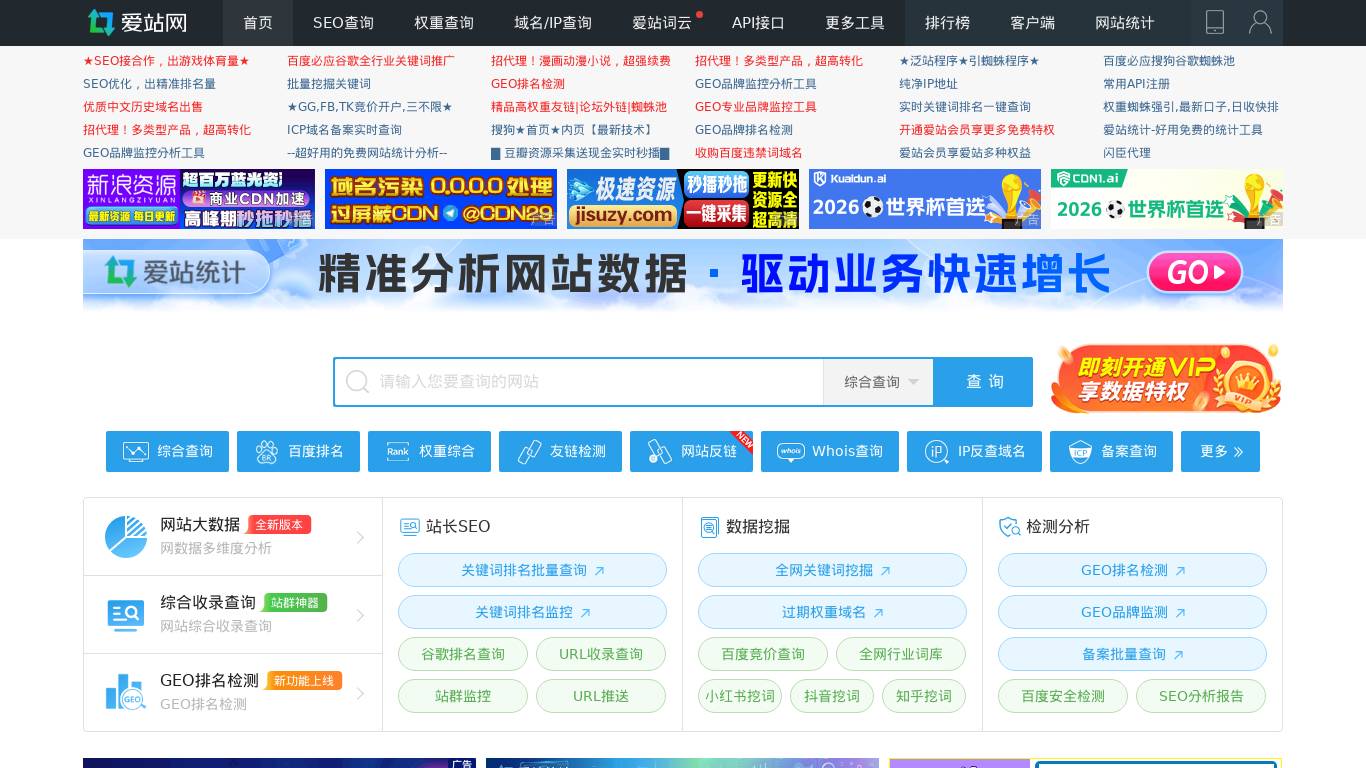Open the URL推送 link

[x=601, y=696]
